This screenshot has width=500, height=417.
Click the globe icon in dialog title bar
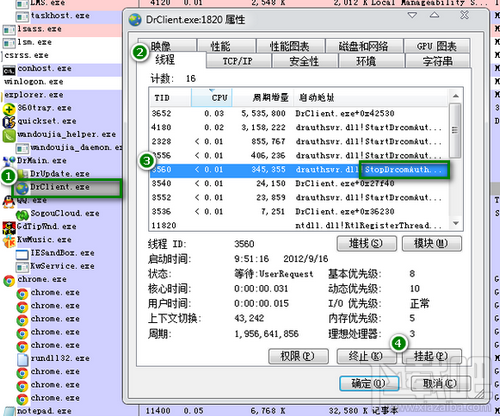pos(135,20)
